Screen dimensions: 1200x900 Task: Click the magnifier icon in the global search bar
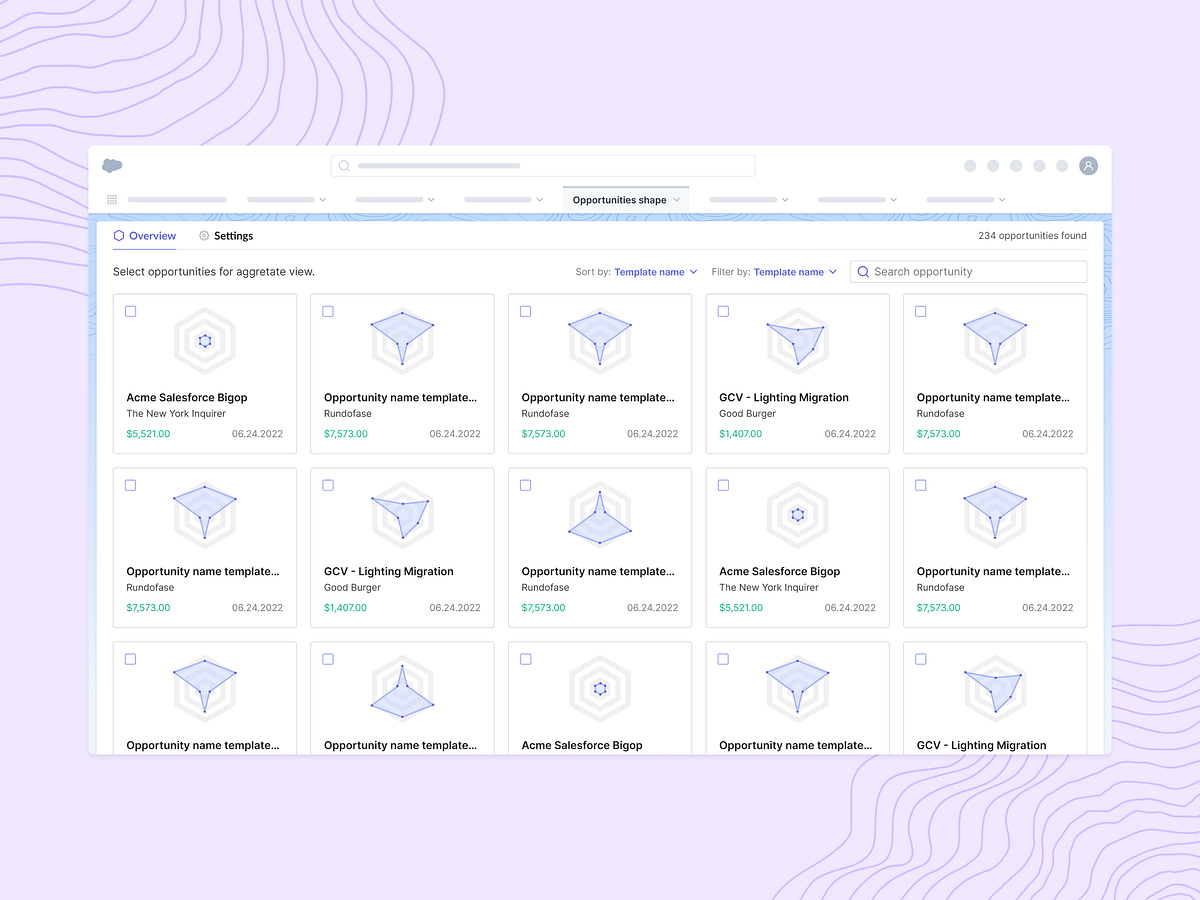[343, 165]
